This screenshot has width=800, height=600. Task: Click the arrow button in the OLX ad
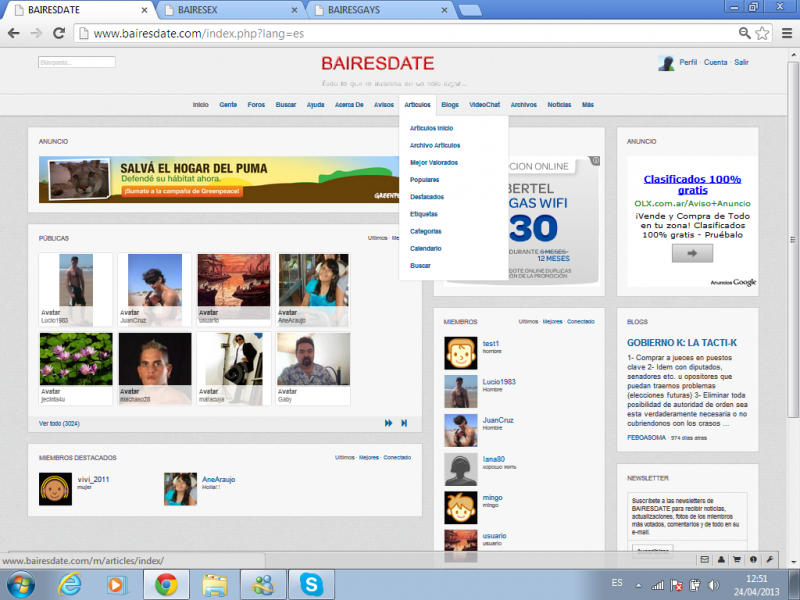[692, 253]
